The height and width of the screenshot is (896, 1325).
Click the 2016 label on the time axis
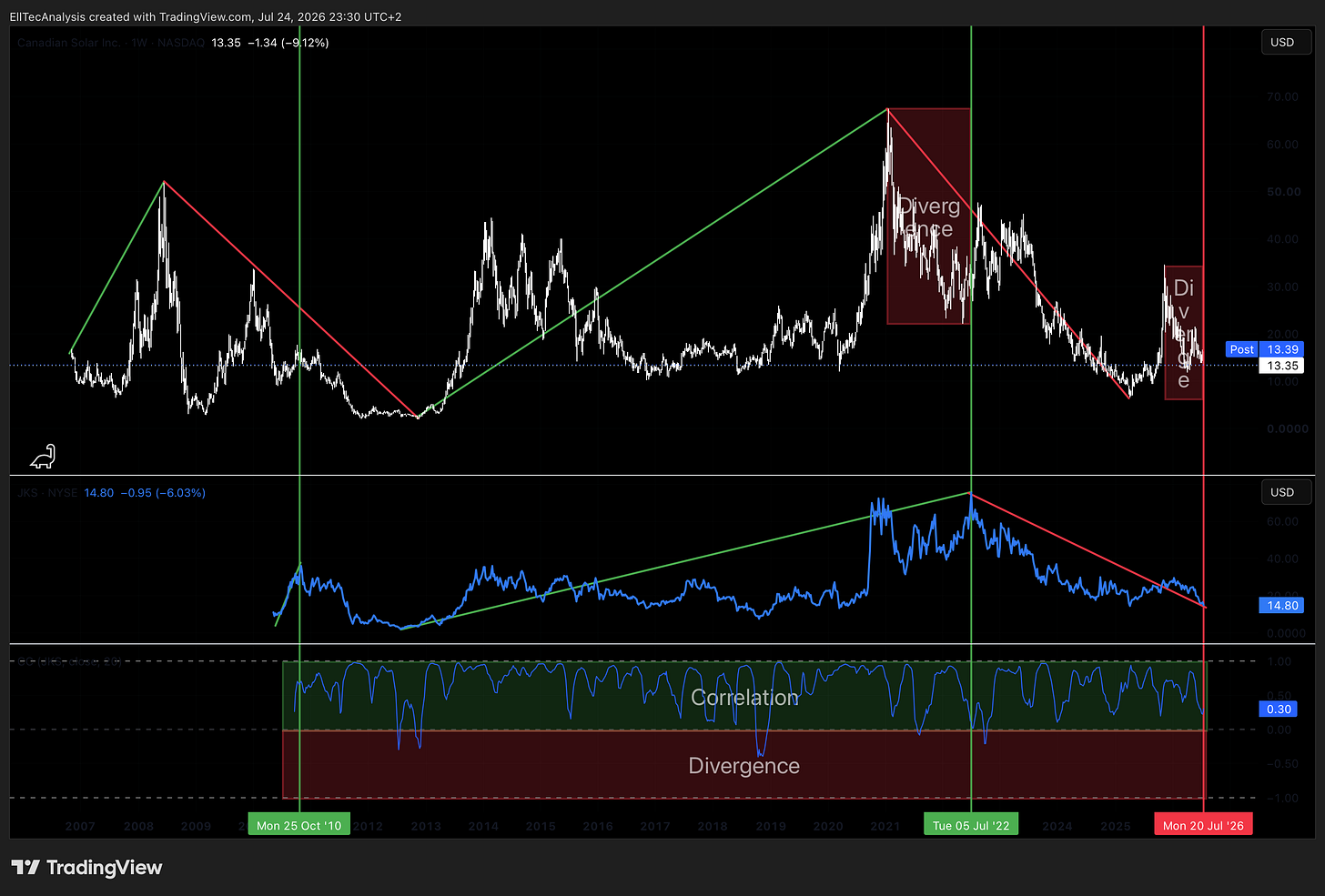[598, 826]
